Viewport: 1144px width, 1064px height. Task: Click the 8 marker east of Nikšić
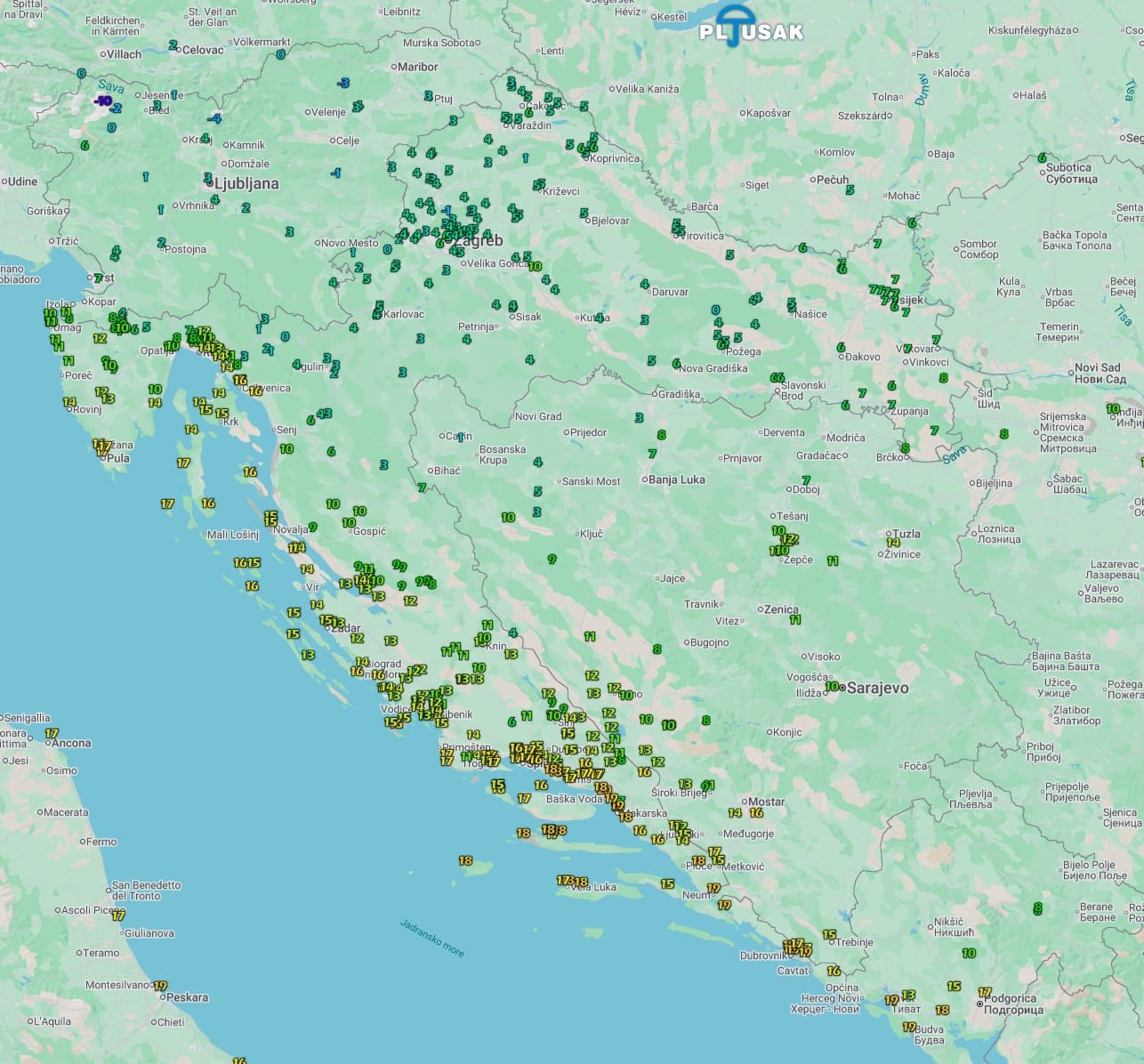pyautogui.click(x=1037, y=908)
